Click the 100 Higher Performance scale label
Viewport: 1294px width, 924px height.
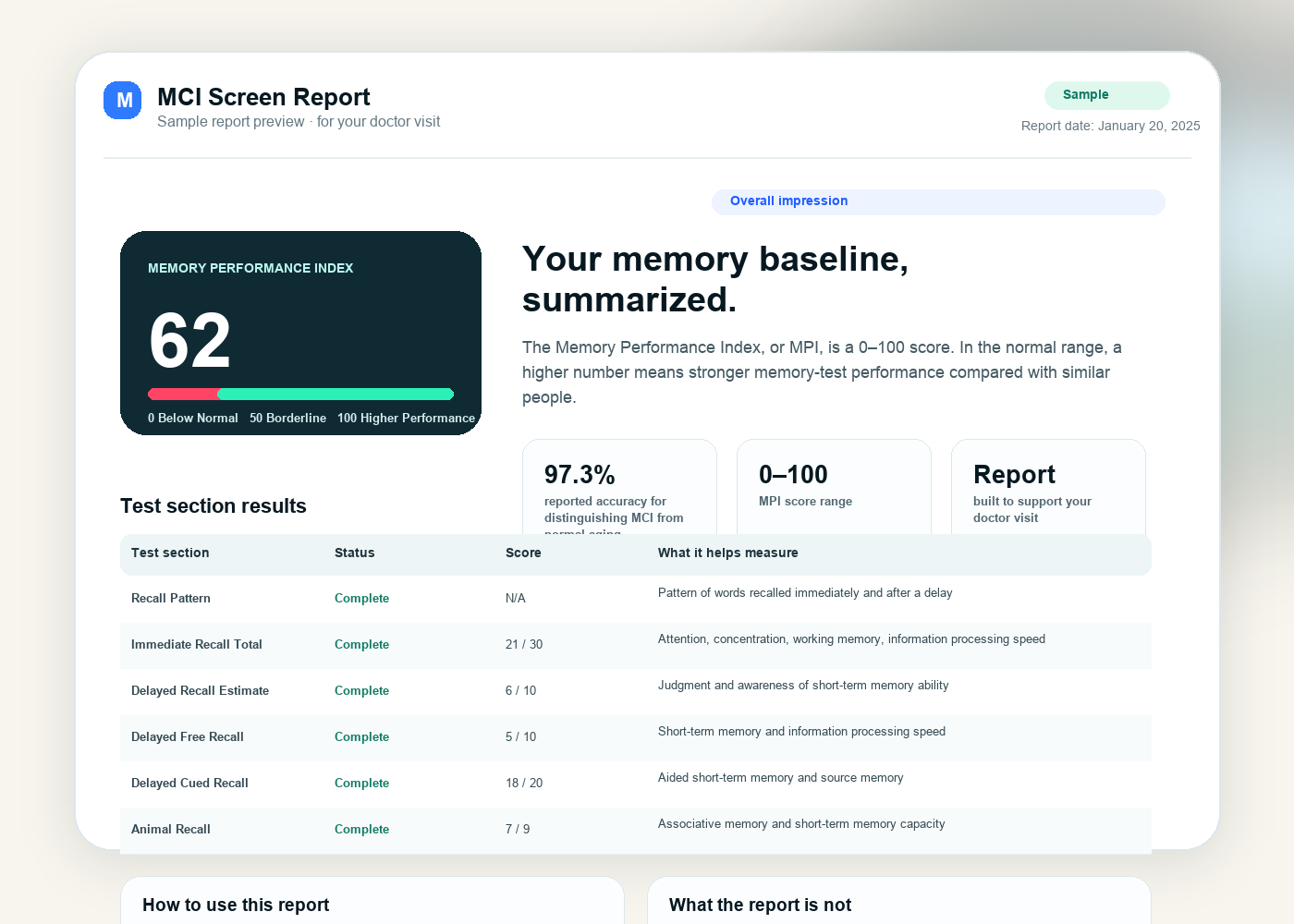[406, 418]
